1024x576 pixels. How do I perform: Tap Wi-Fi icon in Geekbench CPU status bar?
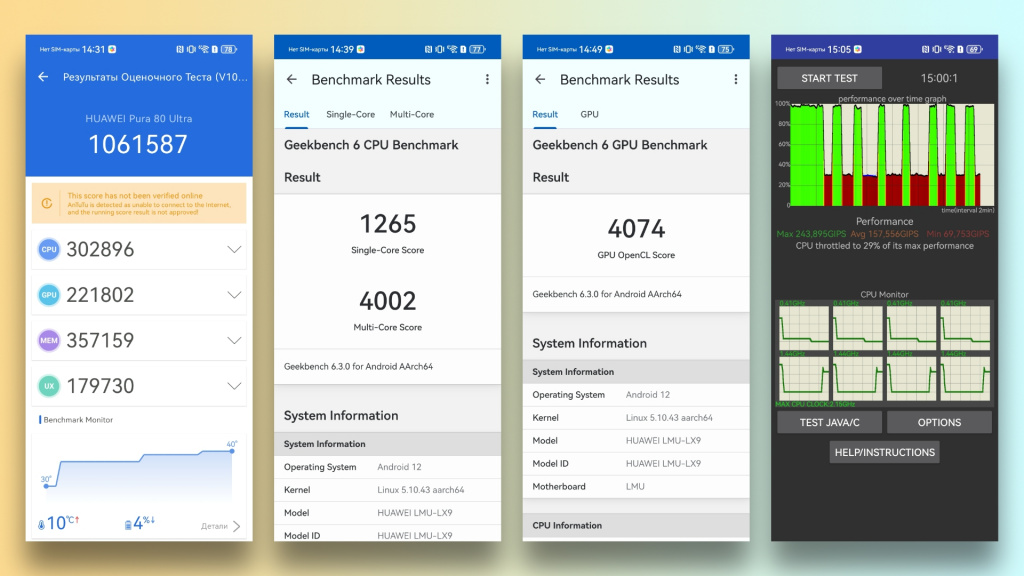tap(452, 49)
